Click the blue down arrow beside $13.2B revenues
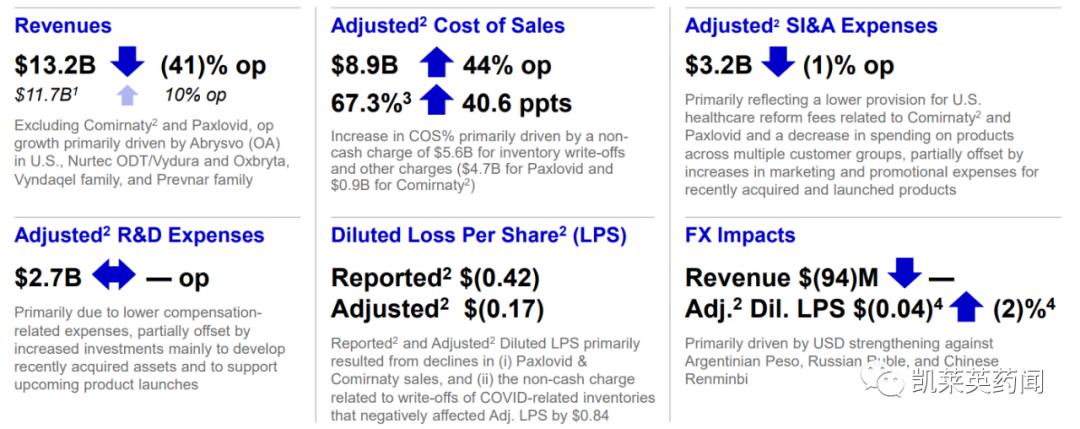The height and width of the screenshot is (429, 1080). pyautogui.click(x=127, y=63)
